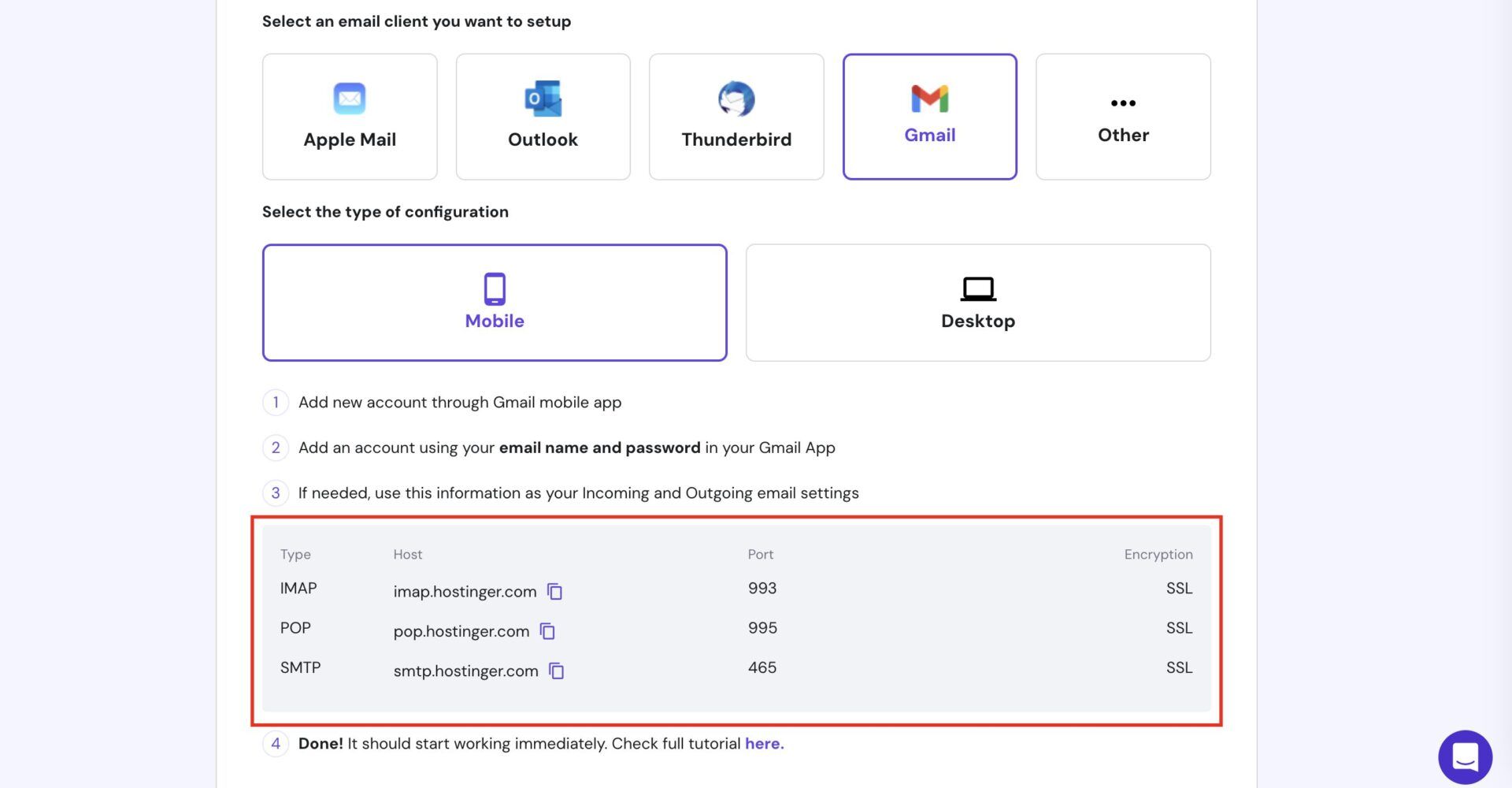Click 'email name and password' bold text

(599, 448)
